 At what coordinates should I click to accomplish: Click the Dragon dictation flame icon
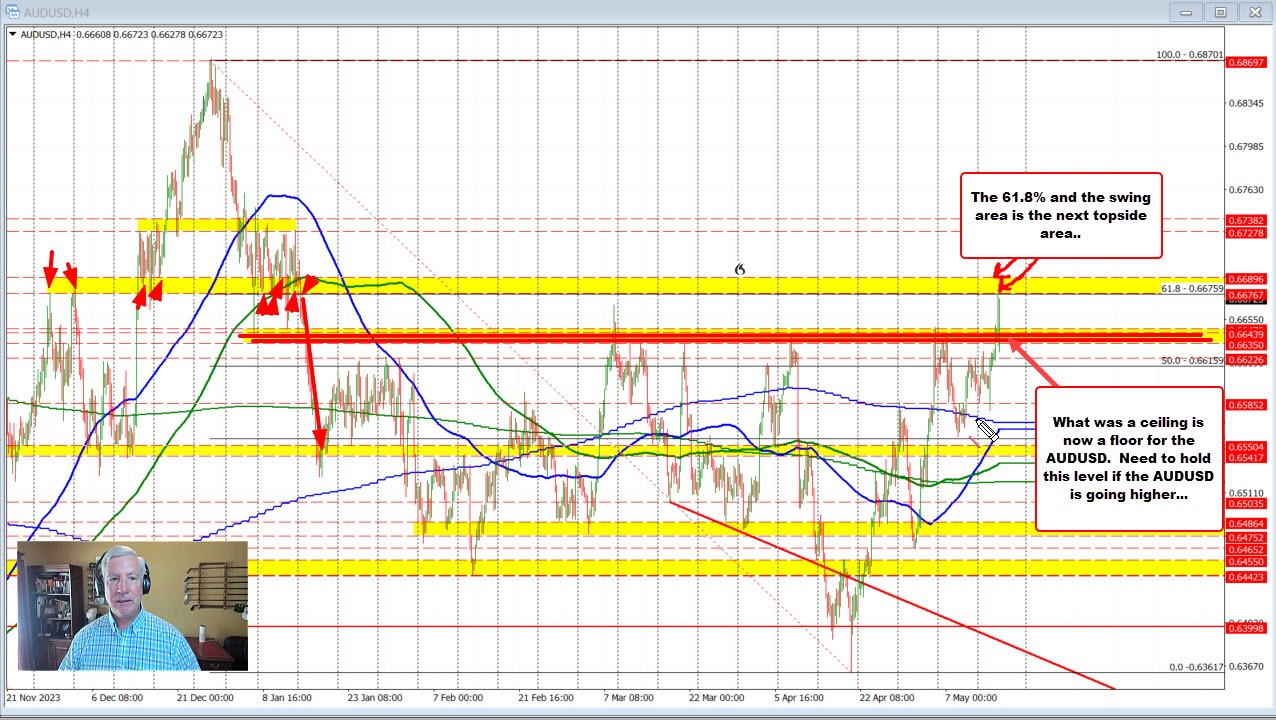click(740, 269)
